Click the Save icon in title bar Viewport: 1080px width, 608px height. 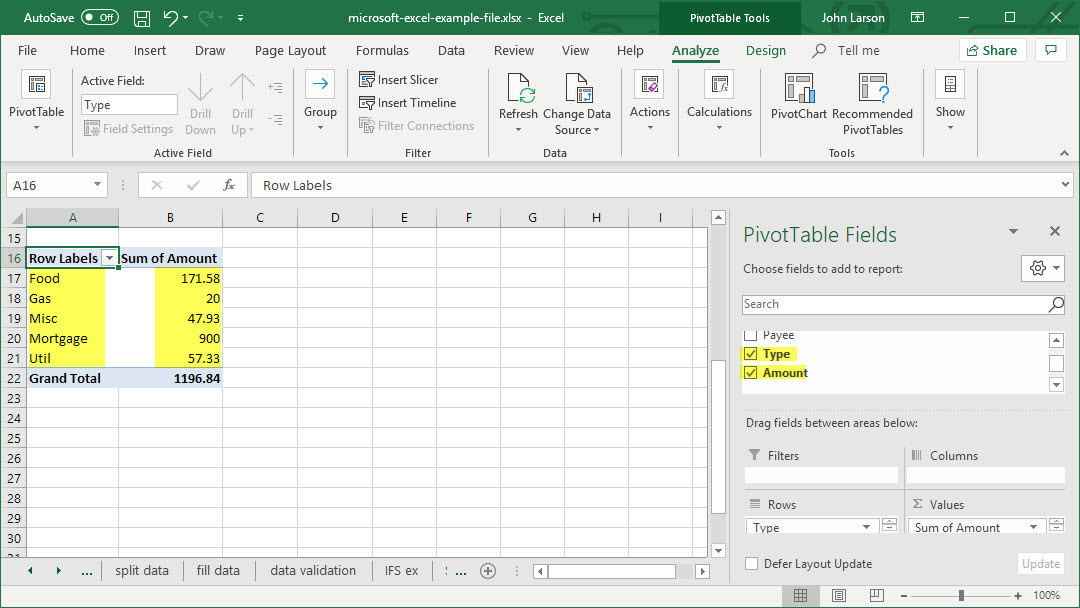point(142,18)
